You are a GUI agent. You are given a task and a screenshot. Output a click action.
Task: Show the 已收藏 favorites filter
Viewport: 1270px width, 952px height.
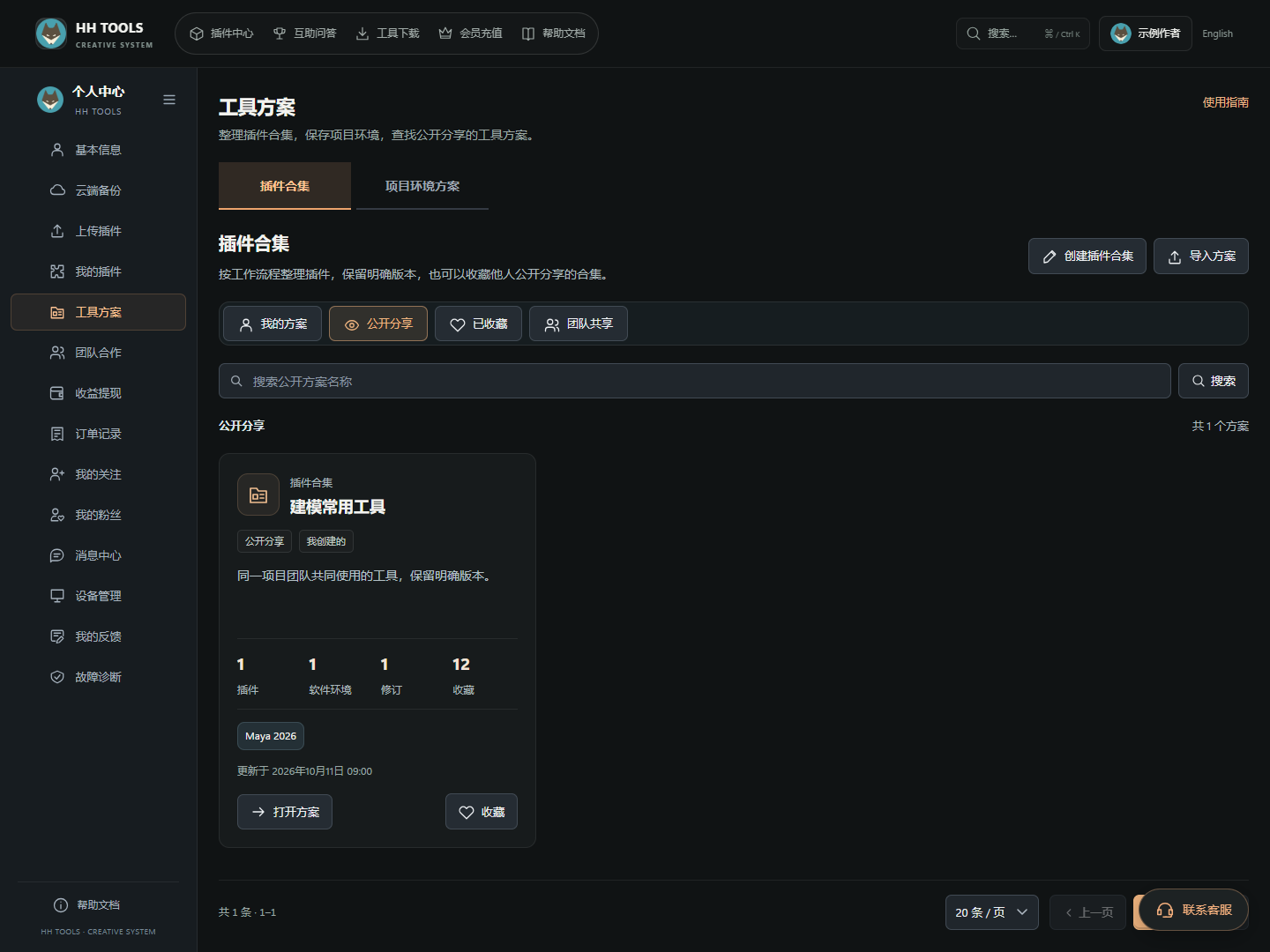click(478, 324)
